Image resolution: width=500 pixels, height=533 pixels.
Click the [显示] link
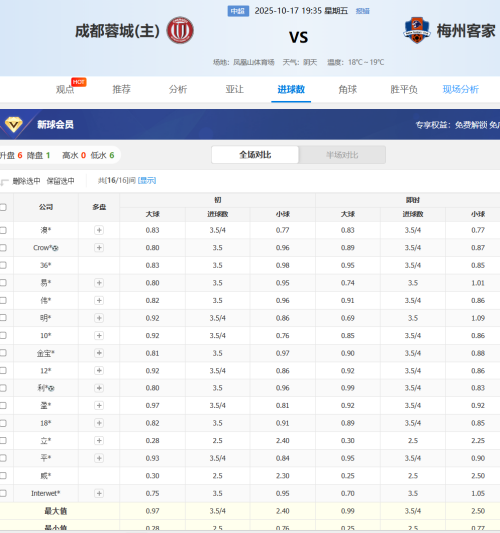coord(147,180)
